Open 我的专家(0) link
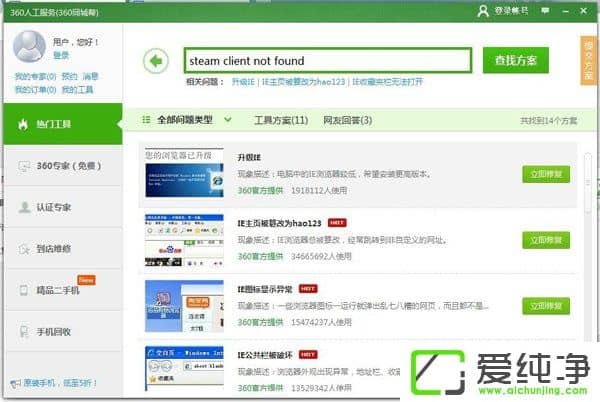Screen dimensions: 600x402 35,76
